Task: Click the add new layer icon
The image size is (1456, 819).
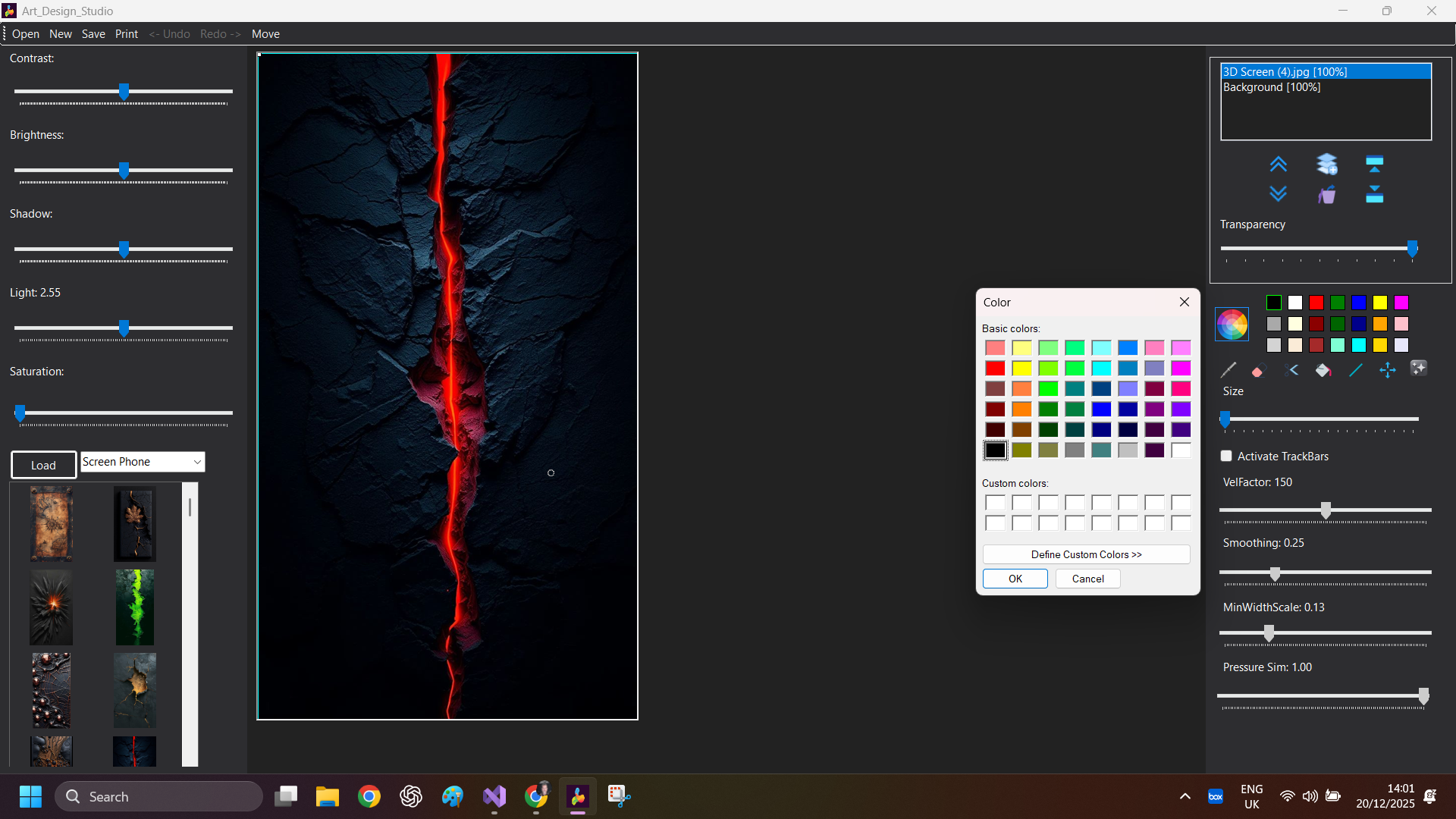Action: tap(1327, 164)
